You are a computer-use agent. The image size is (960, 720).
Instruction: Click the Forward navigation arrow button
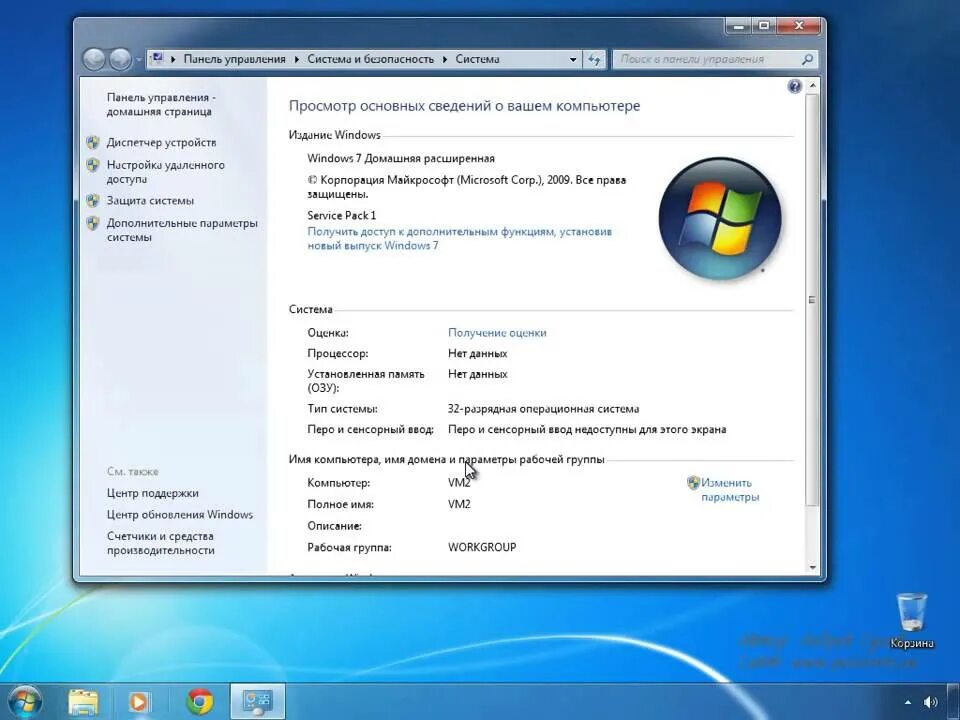click(x=121, y=59)
